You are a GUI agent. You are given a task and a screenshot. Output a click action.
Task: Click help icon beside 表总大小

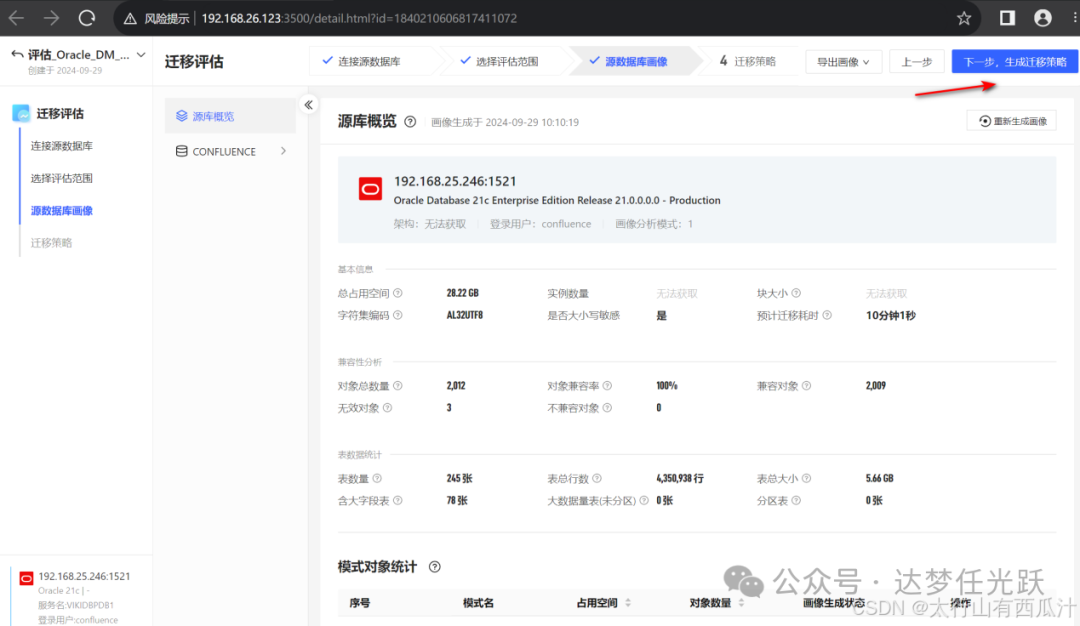[x=807, y=478]
